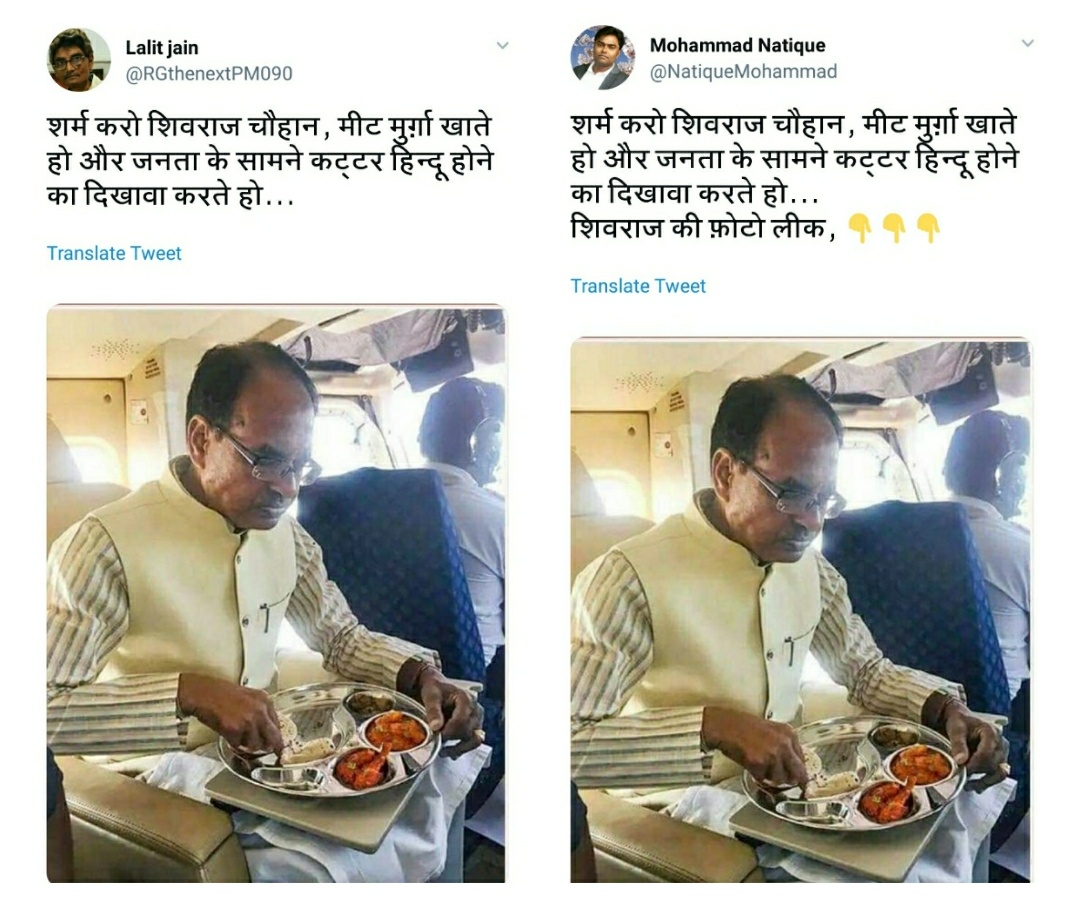
Task: Open the attached photo in Lalit jain's tweet
Action: click(276, 593)
